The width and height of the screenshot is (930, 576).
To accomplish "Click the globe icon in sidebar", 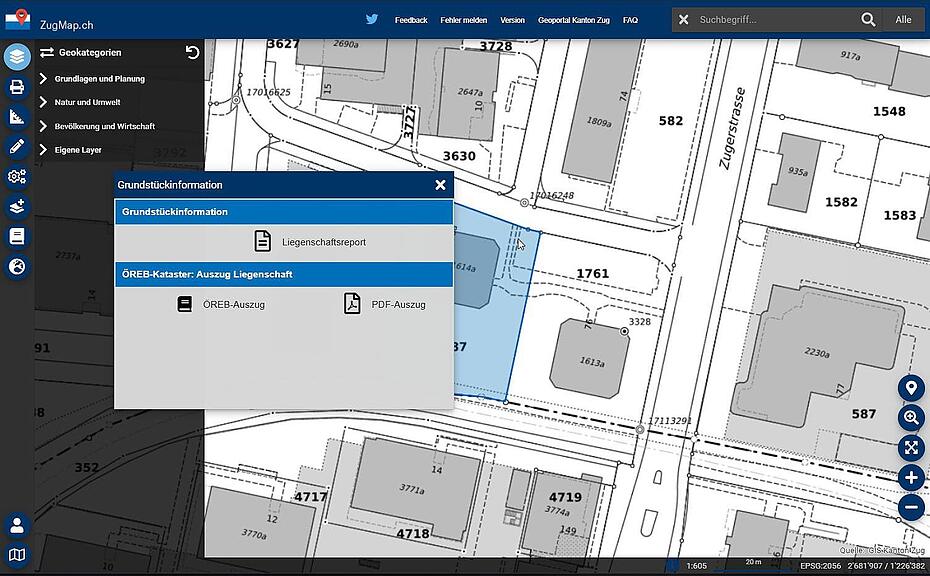I will pos(17,267).
